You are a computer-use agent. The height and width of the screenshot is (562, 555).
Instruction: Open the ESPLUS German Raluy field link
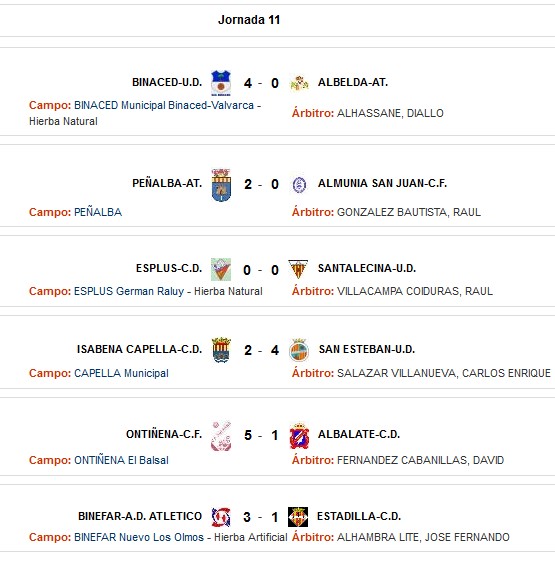129,291
